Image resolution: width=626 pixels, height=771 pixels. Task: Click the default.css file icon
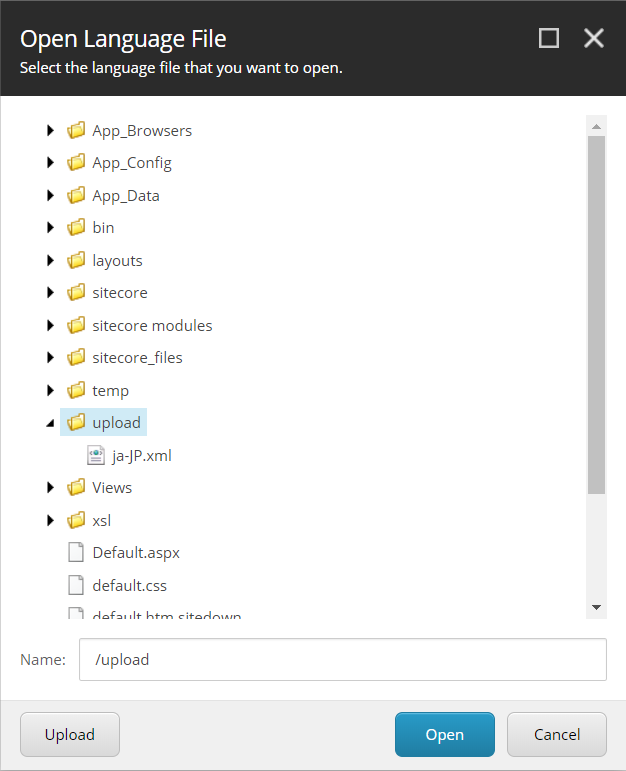[x=76, y=585]
